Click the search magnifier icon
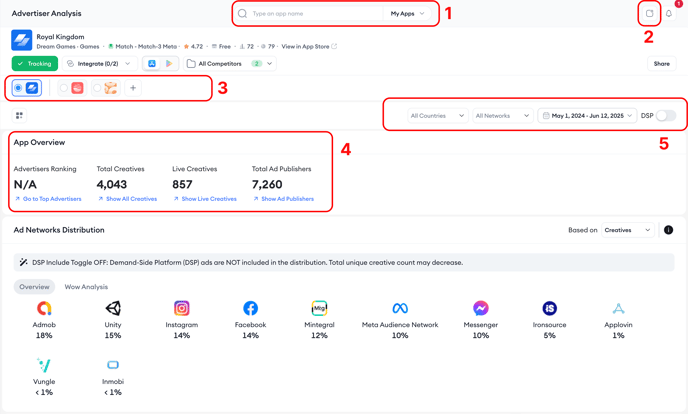The height and width of the screenshot is (414, 688). [242, 14]
